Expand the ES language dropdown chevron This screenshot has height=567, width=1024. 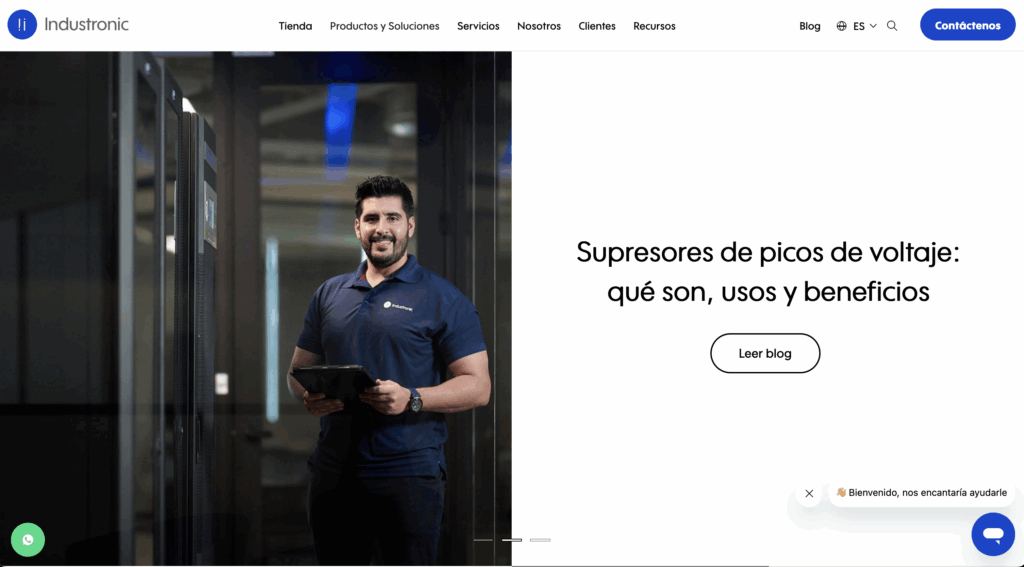873,26
